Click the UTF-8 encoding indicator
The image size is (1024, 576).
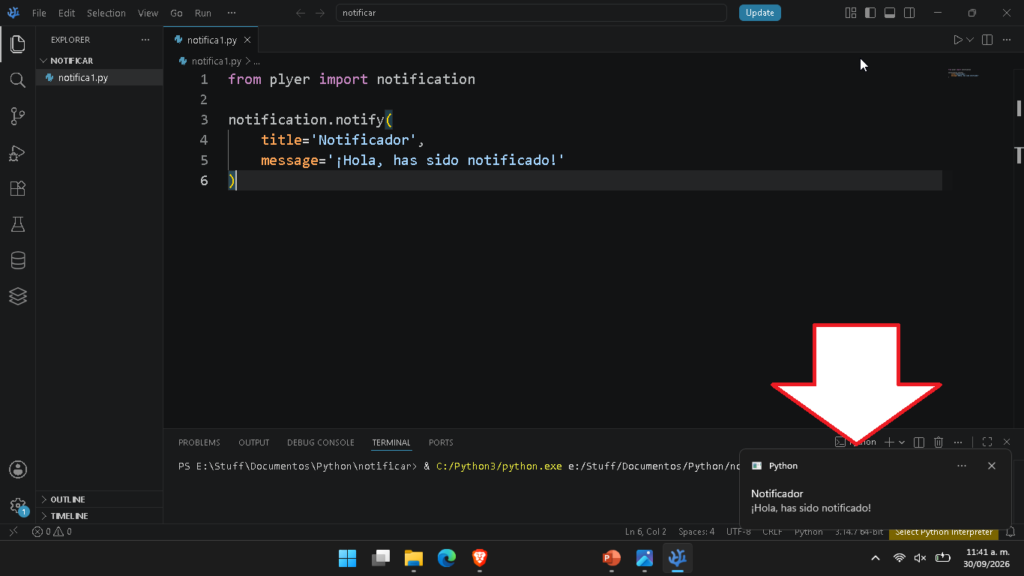pos(739,532)
